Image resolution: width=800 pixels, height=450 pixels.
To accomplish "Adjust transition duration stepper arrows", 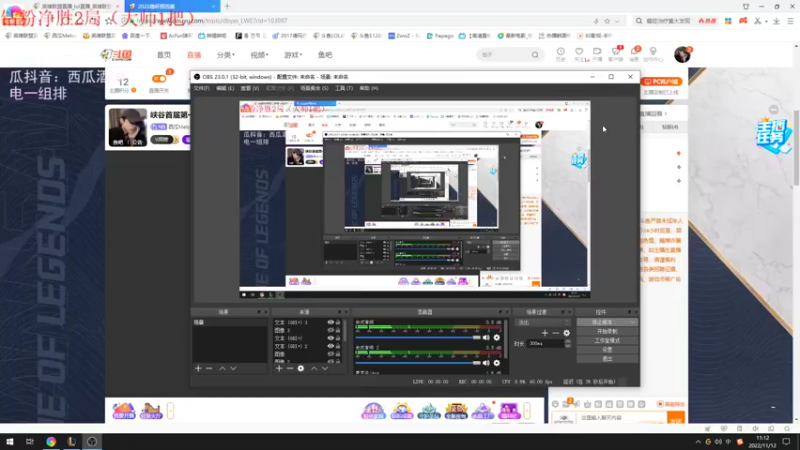I will [x=568, y=344].
